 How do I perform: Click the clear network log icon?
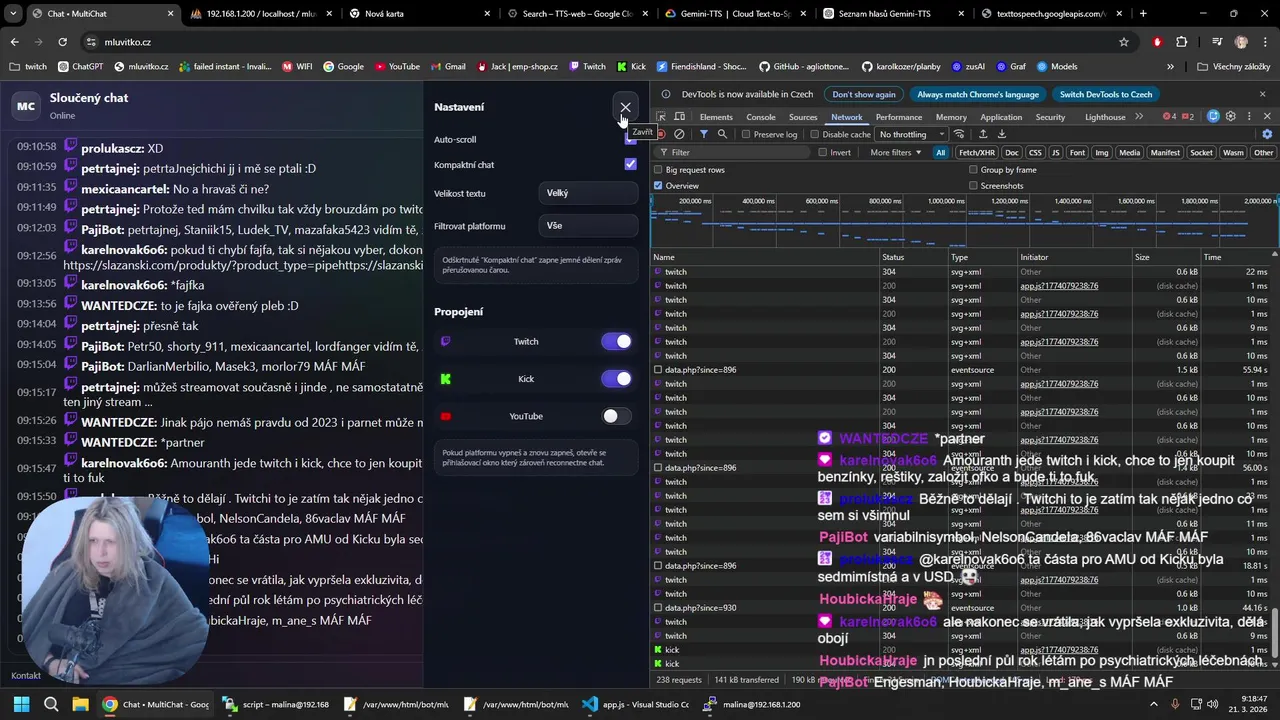coord(679,134)
